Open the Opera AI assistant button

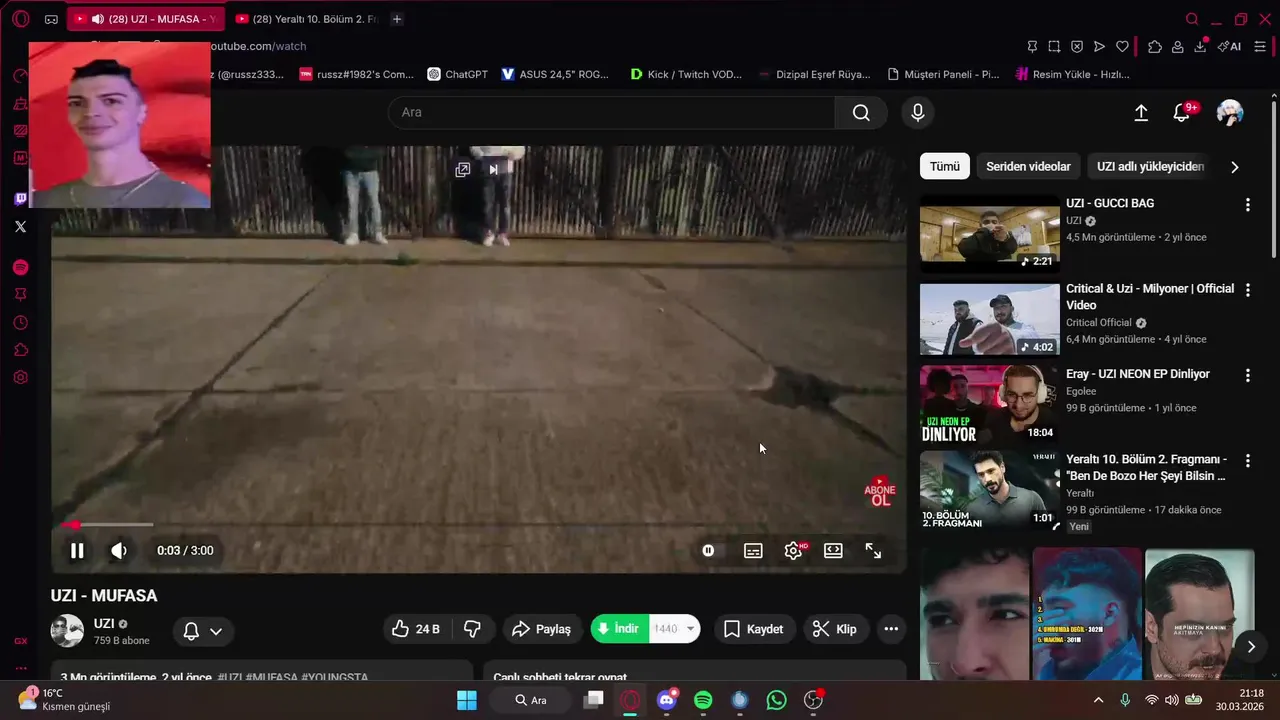[x=1229, y=46]
